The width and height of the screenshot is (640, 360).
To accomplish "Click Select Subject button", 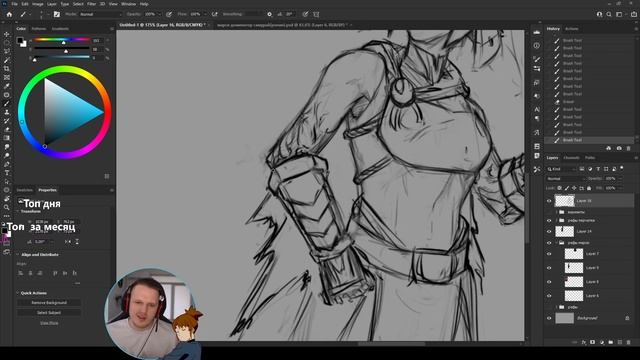I will point(49,313).
